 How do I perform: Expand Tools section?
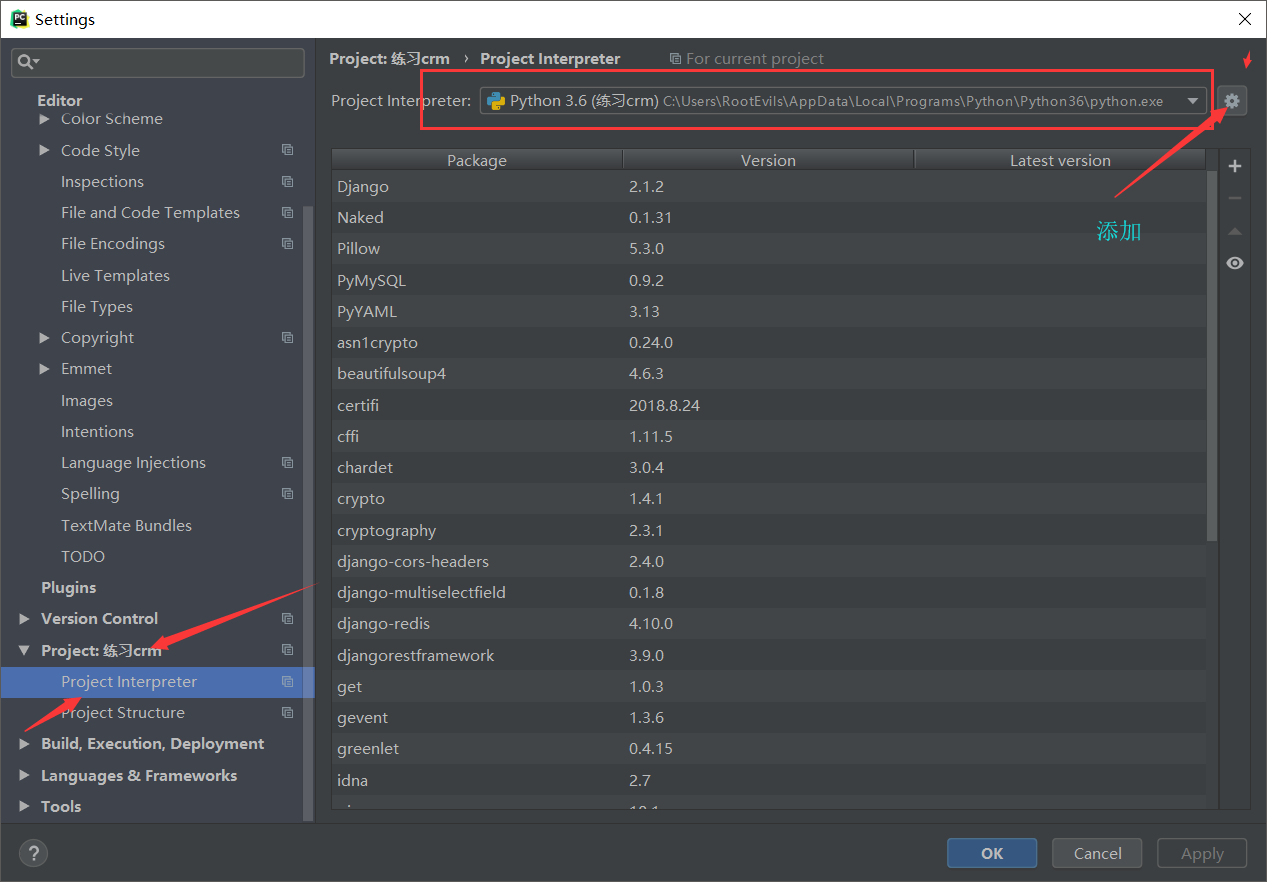click(x=24, y=806)
